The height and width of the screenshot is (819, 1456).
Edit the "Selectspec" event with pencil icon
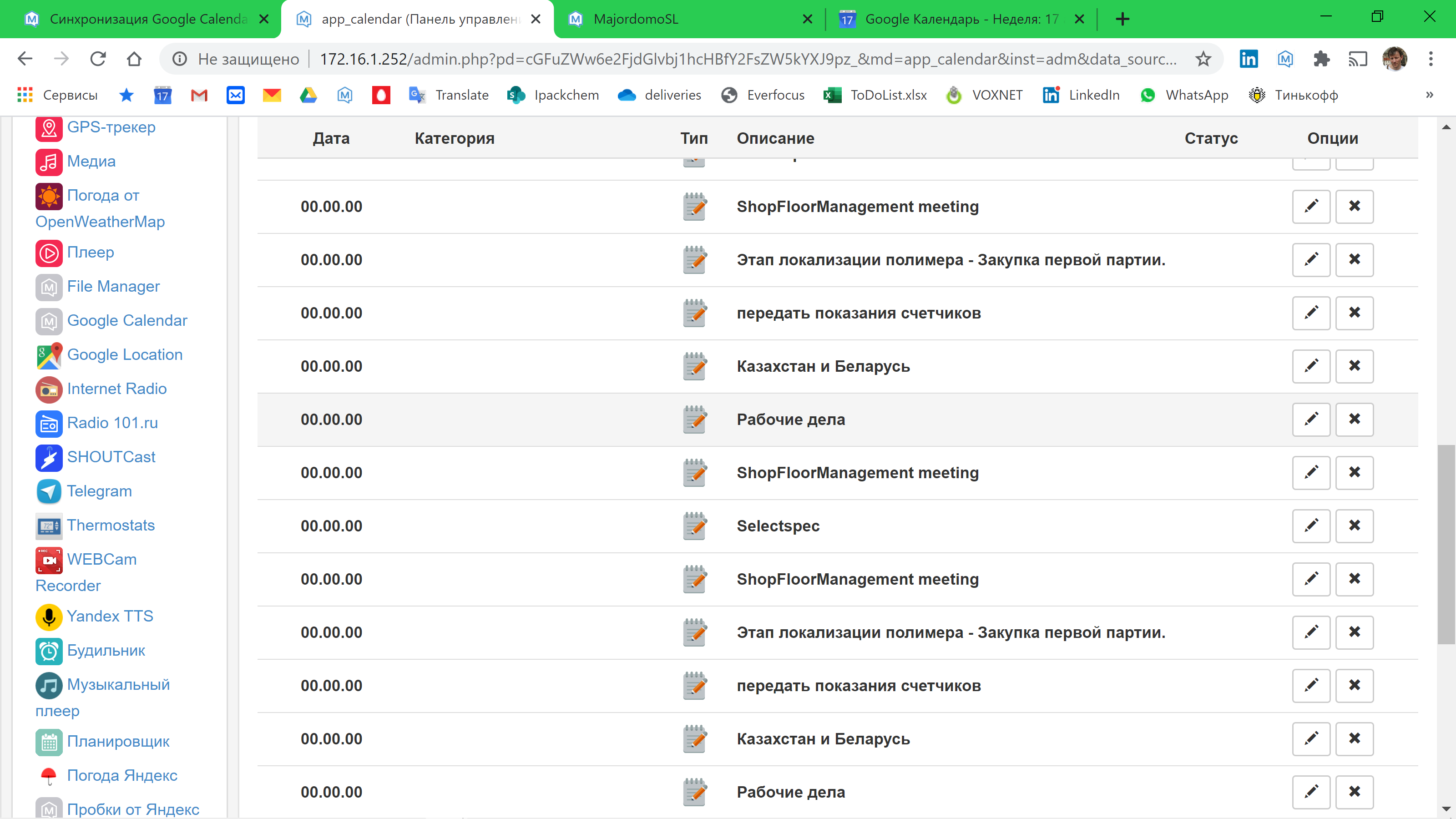pos(1311,526)
